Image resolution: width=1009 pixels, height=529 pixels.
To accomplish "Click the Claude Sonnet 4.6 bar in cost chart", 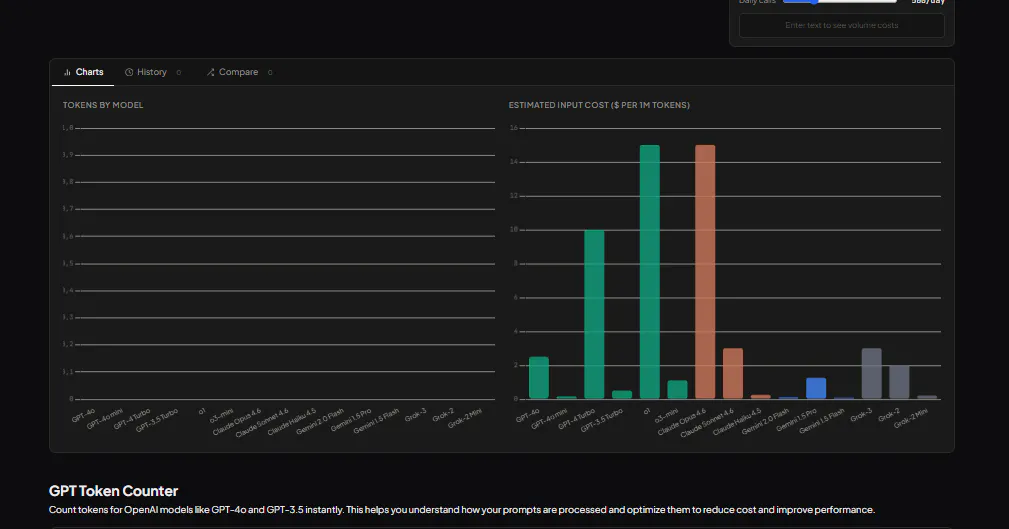I will click(x=732, y=373).
